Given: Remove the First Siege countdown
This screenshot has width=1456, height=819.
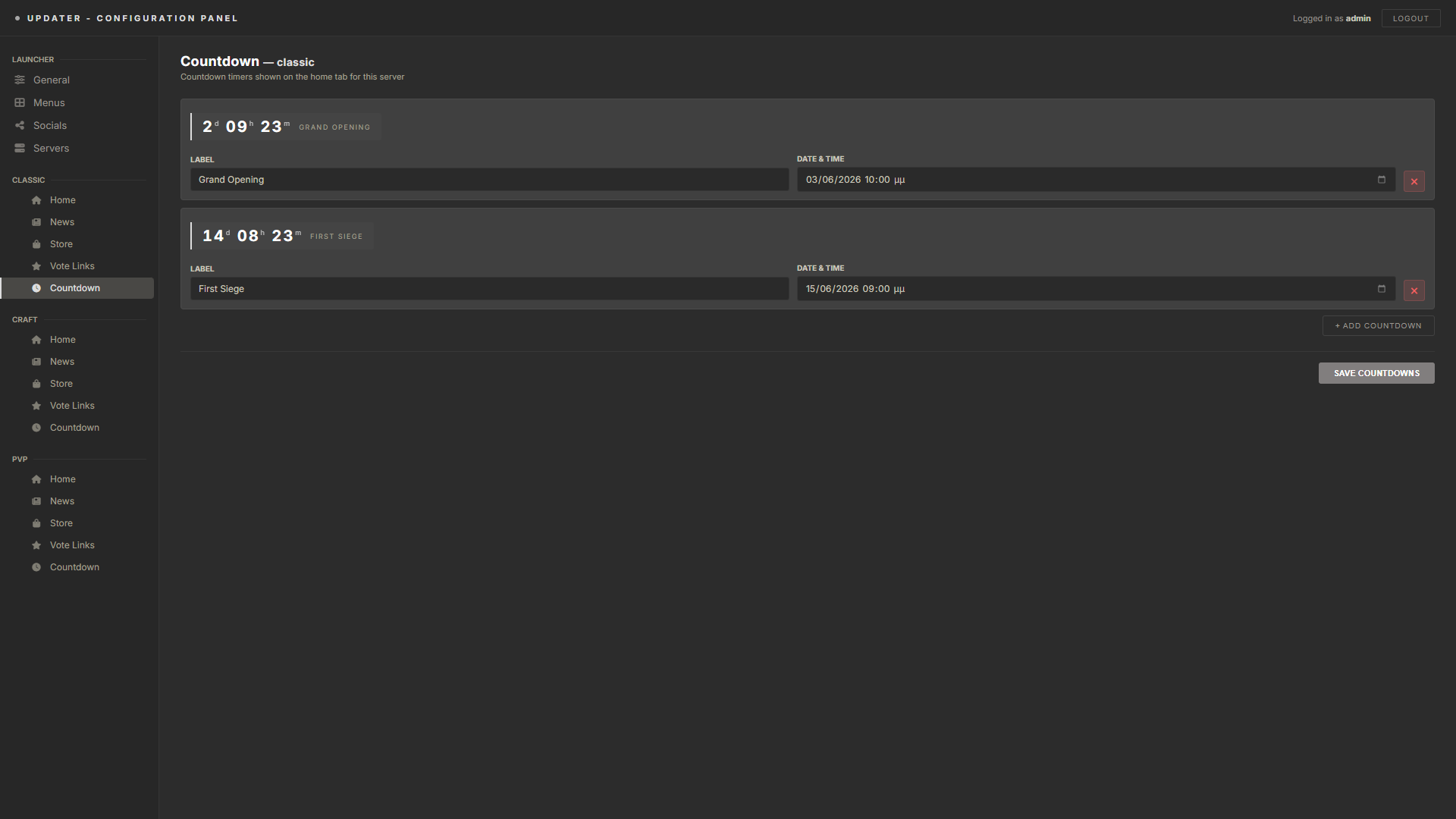Looking at the screenshot, I should tap(1414, 290).
